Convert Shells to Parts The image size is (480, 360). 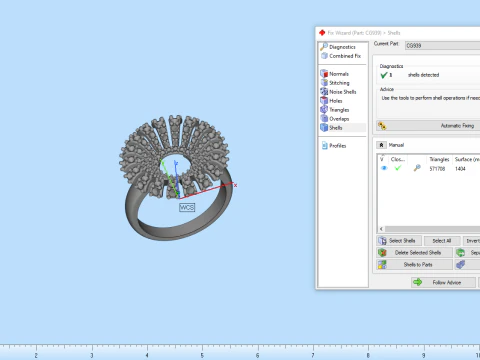[x=415, y=265]
